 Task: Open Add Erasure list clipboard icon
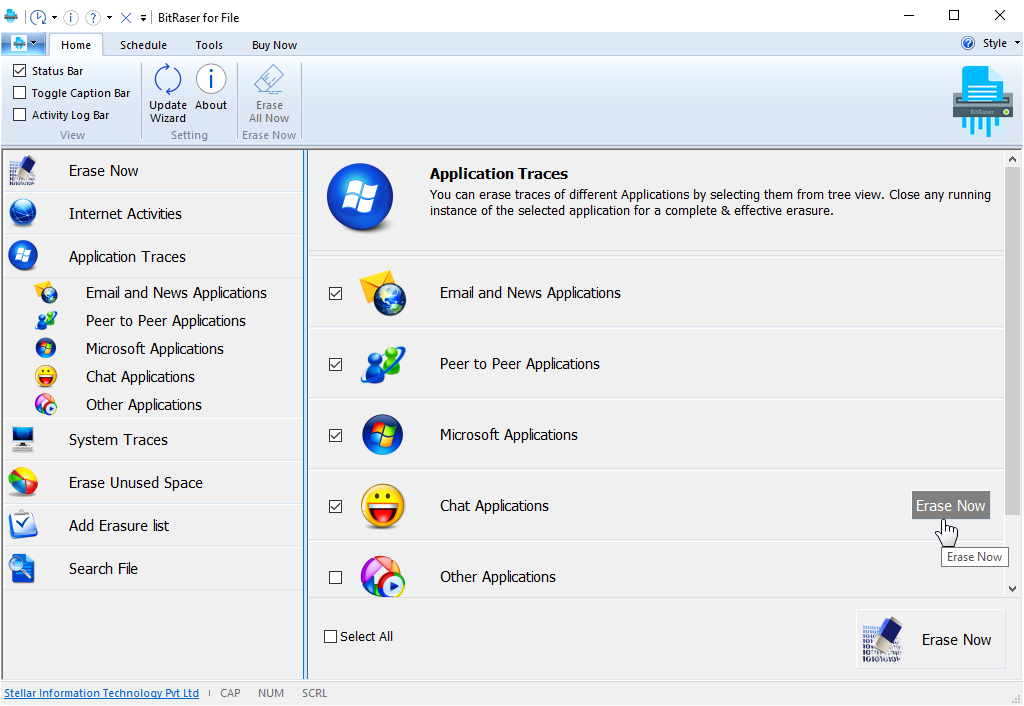(23, 525)
